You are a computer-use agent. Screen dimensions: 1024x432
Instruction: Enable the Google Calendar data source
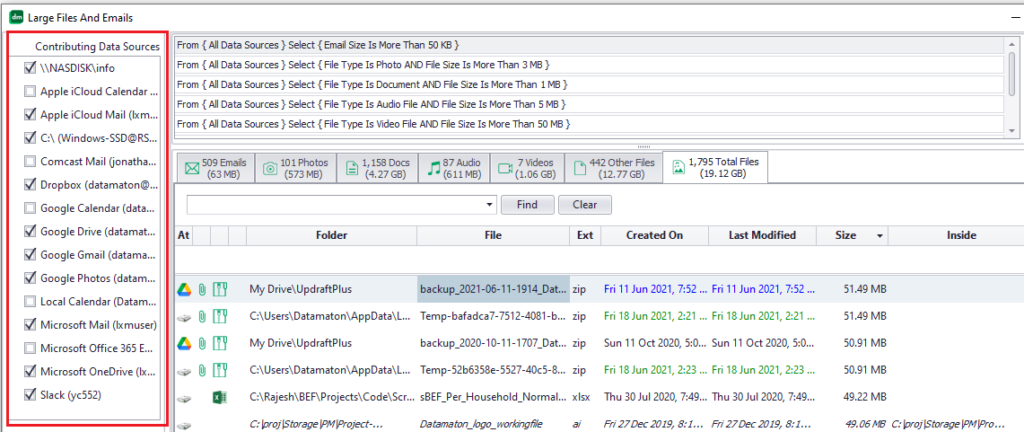[x=29, y=208]
